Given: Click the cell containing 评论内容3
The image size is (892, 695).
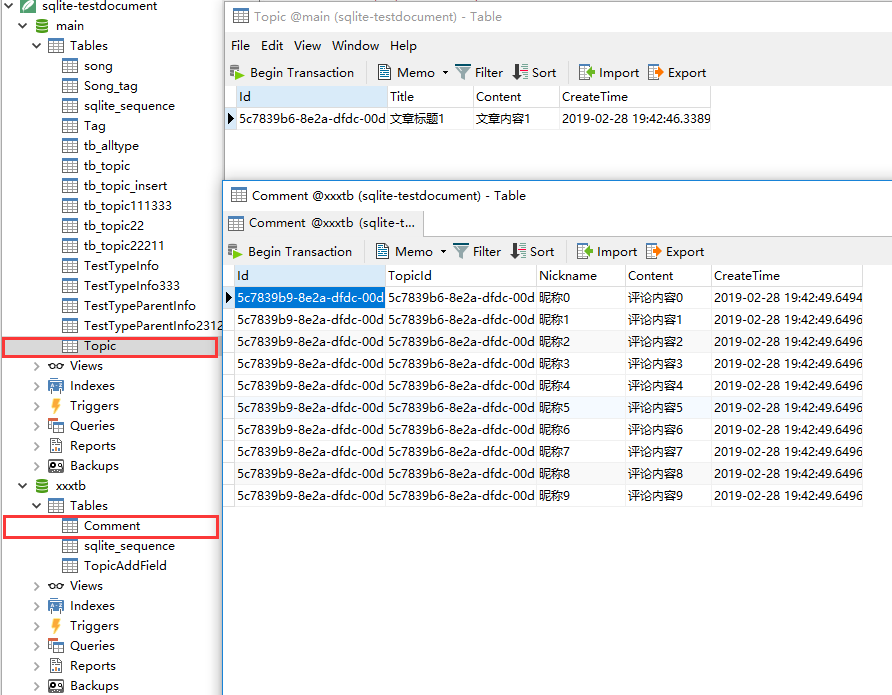Looking at the screenshot, I should click(668, 363).
